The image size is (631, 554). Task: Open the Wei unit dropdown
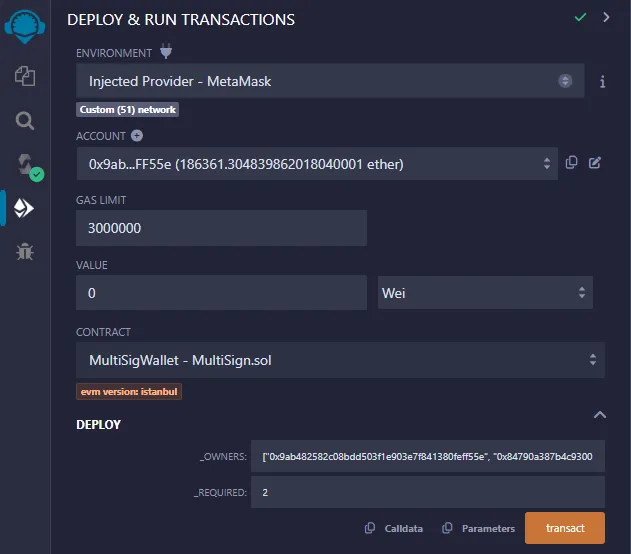tap(486, 293)
